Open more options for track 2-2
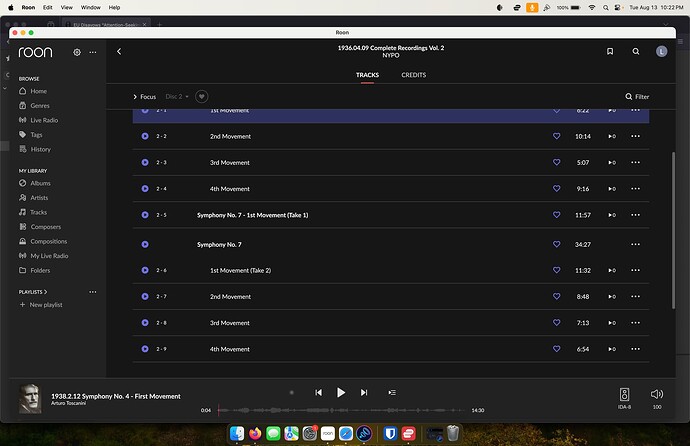Viewport: 690px width, 446px height. [x=635, y=136]
